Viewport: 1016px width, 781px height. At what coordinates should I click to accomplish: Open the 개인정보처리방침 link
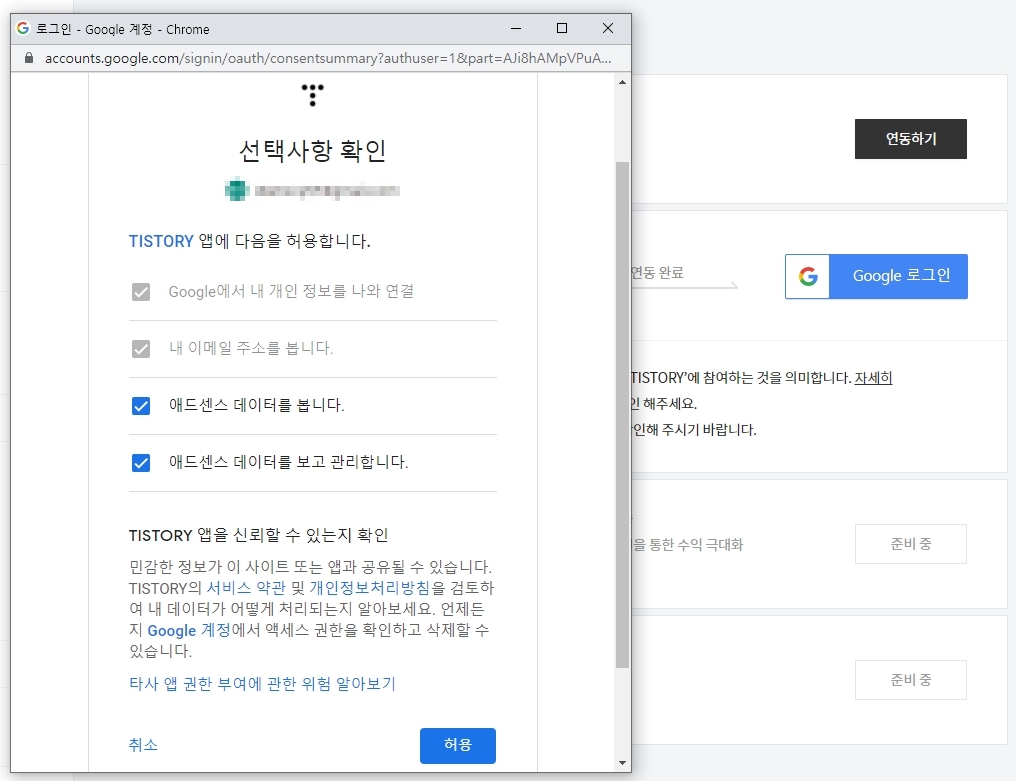(x=369, y=588)
